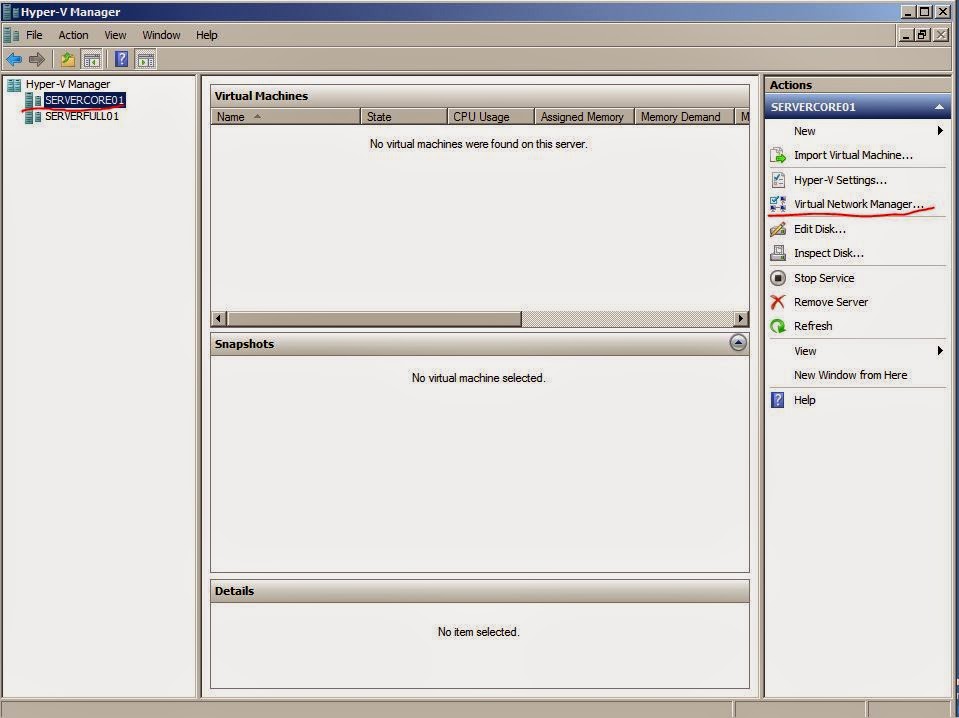
Task: Restore the inner MMC child window
Action: 922,35
